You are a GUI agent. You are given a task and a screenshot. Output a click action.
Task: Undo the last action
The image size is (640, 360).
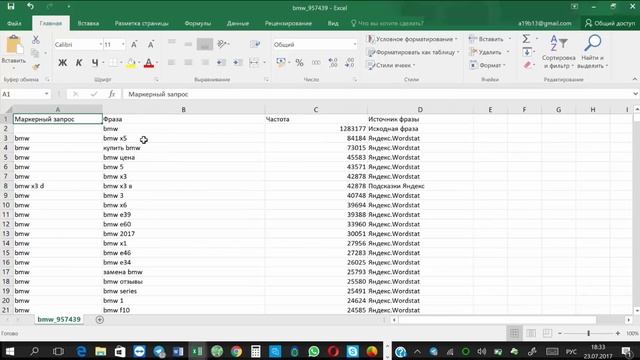tap(30, 7)
